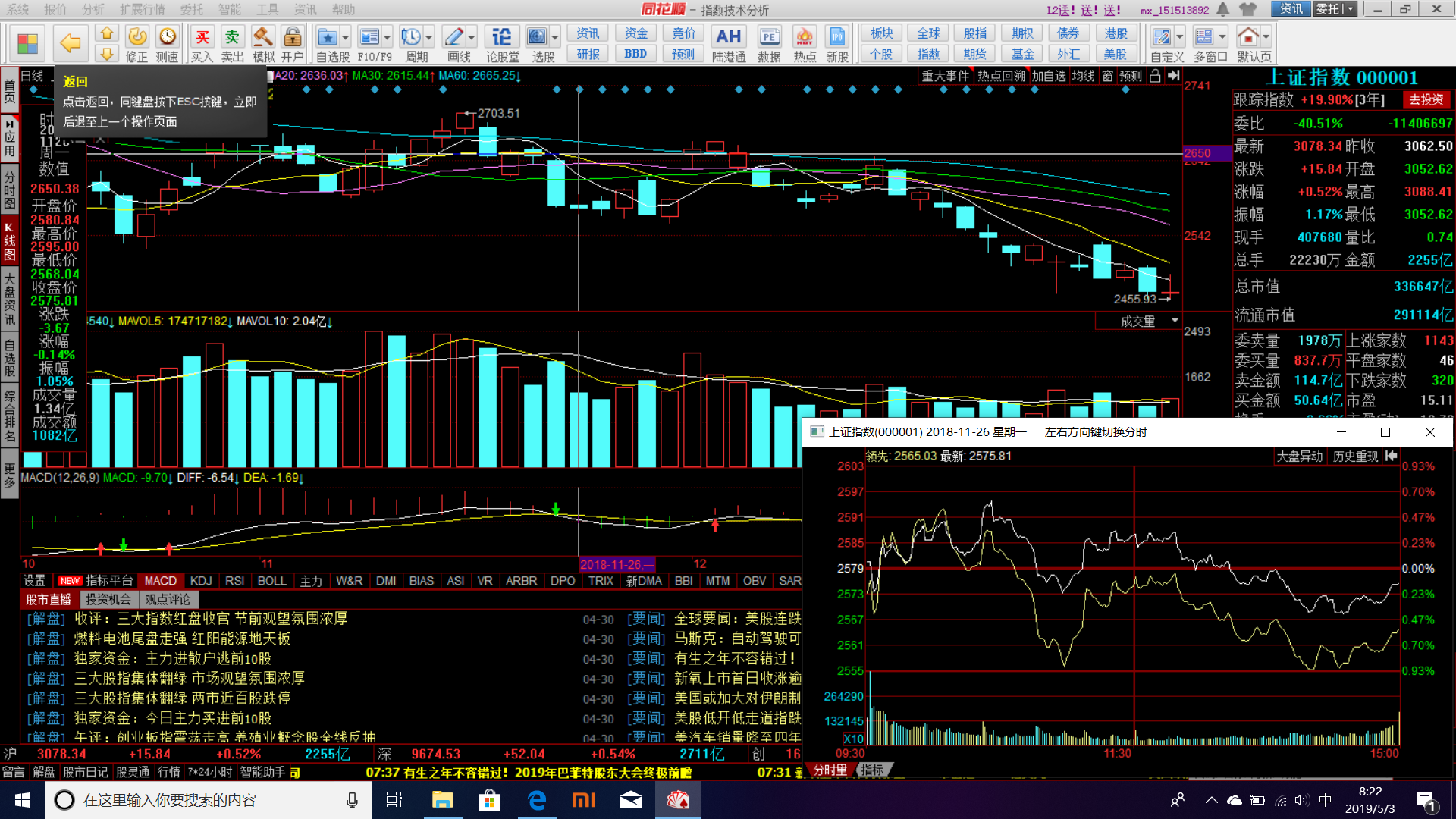Open the F10/F9 info icon
This screenshot has width=1456, height=819.
click(369, 37)
